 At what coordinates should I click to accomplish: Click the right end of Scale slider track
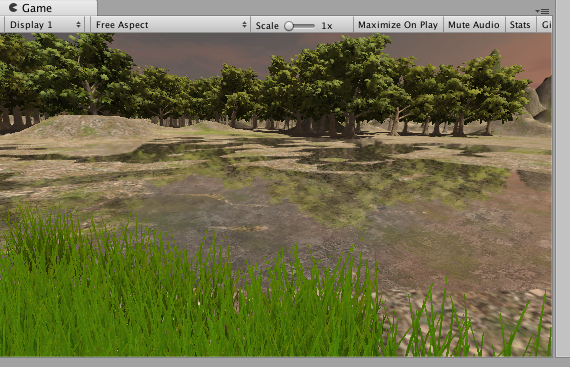coord(313,26)
